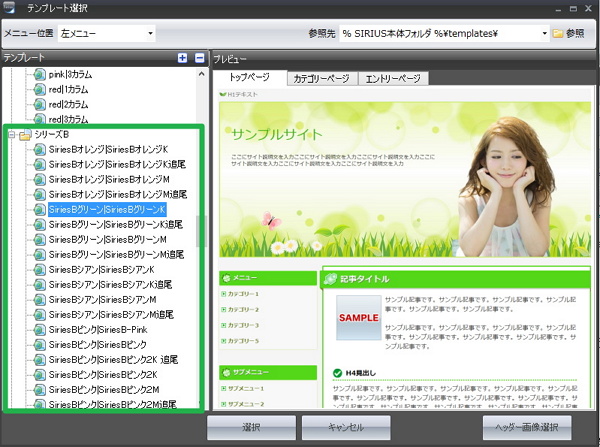This screenshot has height=447, width=600.
Task: Click the collapse-all minus icon in template panel
Action: (x=199, y=59)
